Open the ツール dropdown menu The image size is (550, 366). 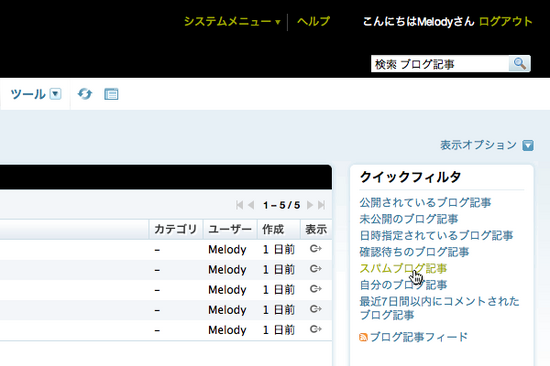pos(36,94)
